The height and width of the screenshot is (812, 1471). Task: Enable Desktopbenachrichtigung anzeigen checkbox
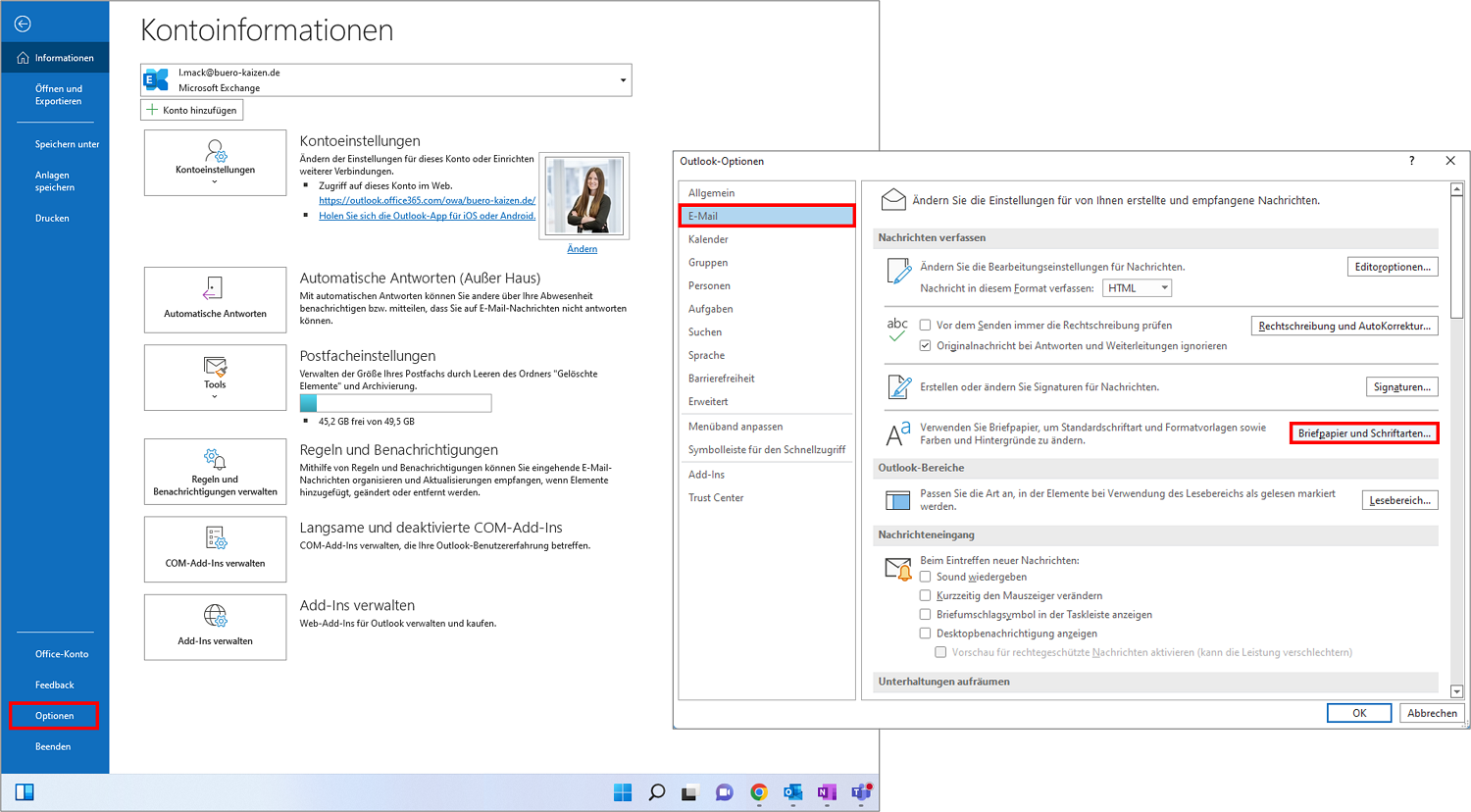(x=925, y=634)
